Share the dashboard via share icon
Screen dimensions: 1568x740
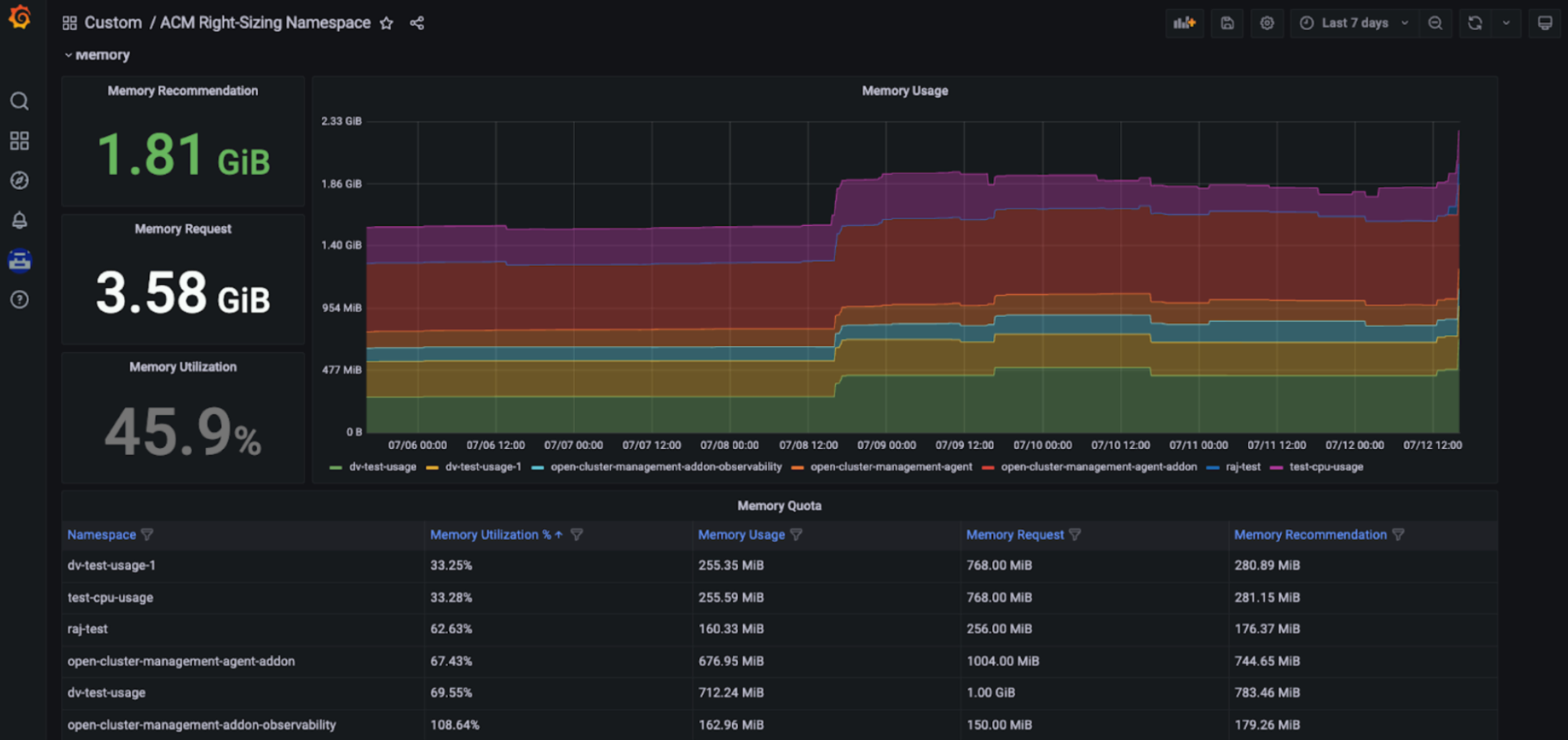coord(417,24)
